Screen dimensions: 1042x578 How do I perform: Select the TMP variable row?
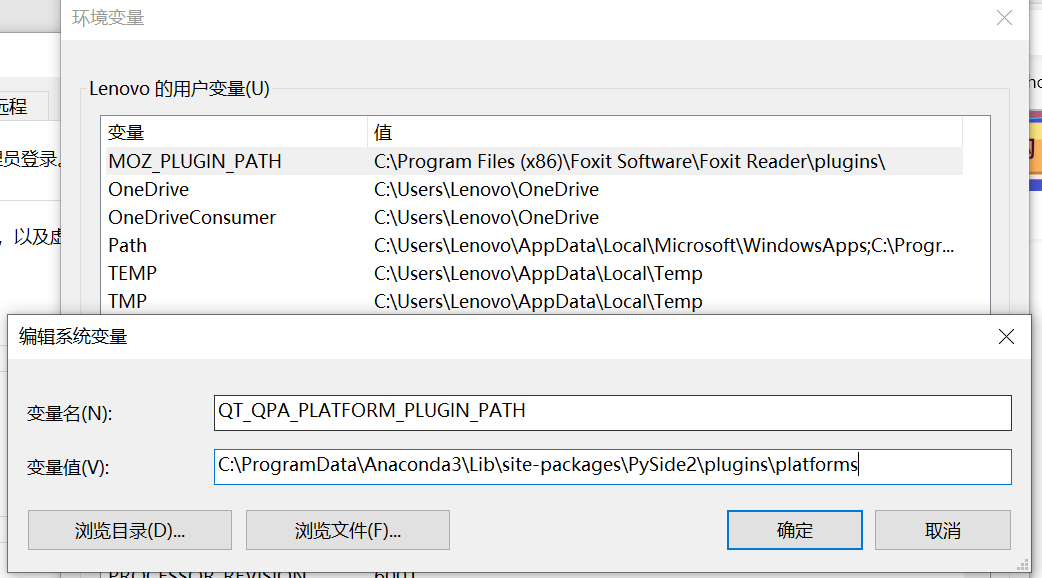[x=126, y=300]
